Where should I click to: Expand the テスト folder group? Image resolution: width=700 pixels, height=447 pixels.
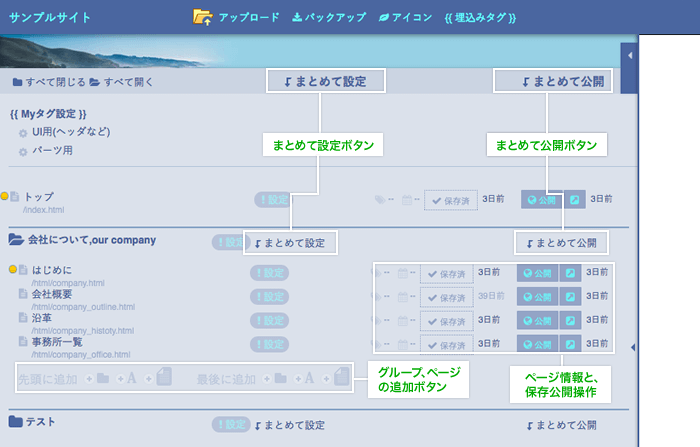(x=16, y=422)
